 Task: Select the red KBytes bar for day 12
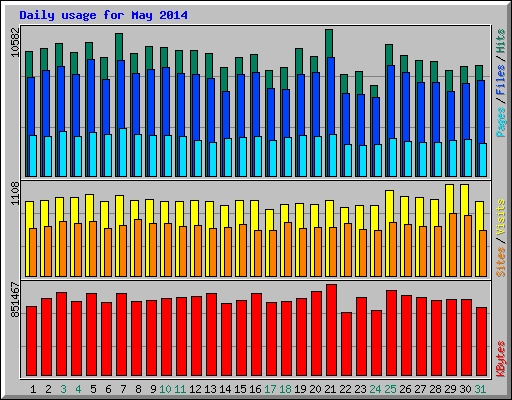point(197,336)
